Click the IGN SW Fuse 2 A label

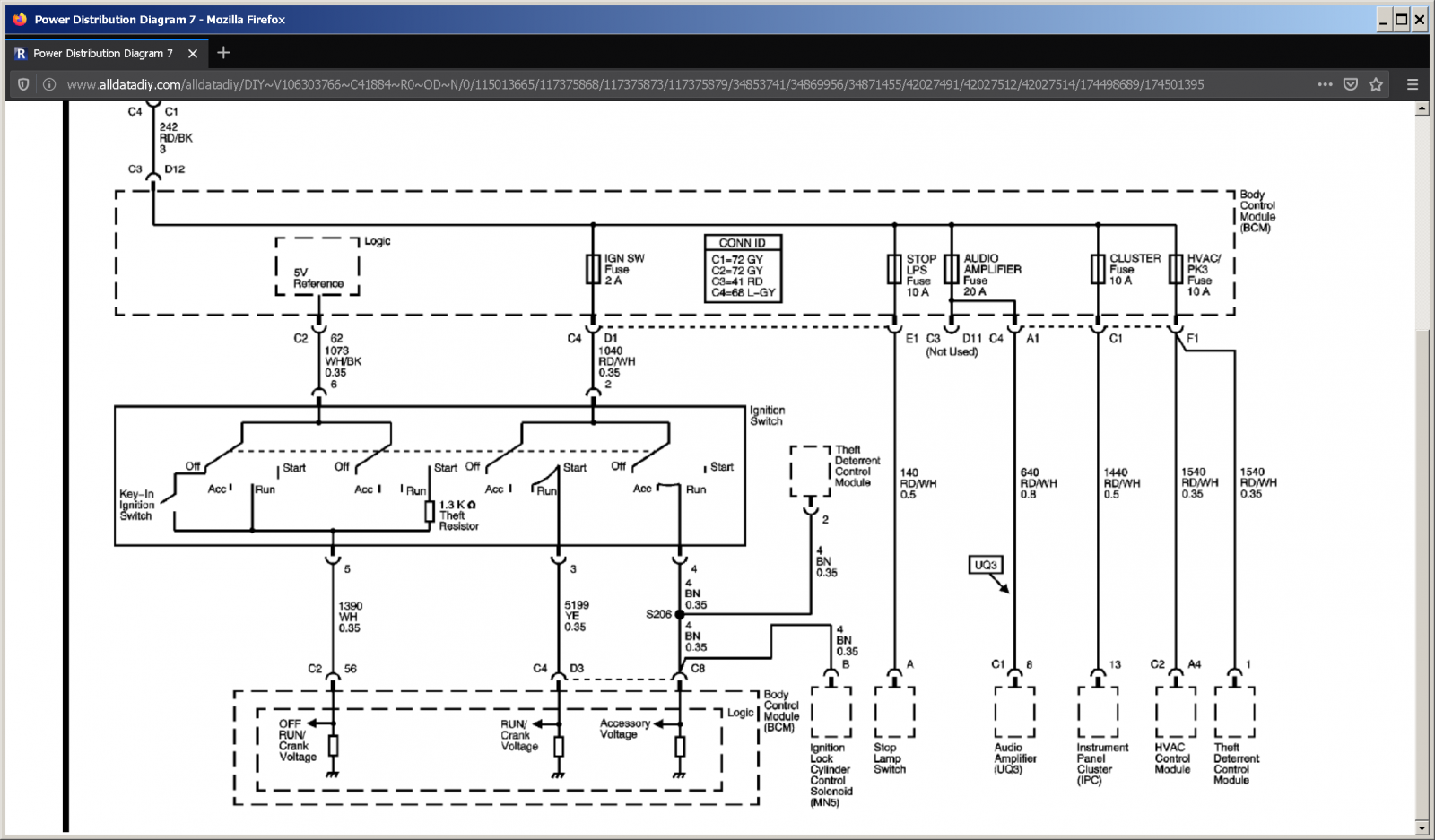point(624,269)
